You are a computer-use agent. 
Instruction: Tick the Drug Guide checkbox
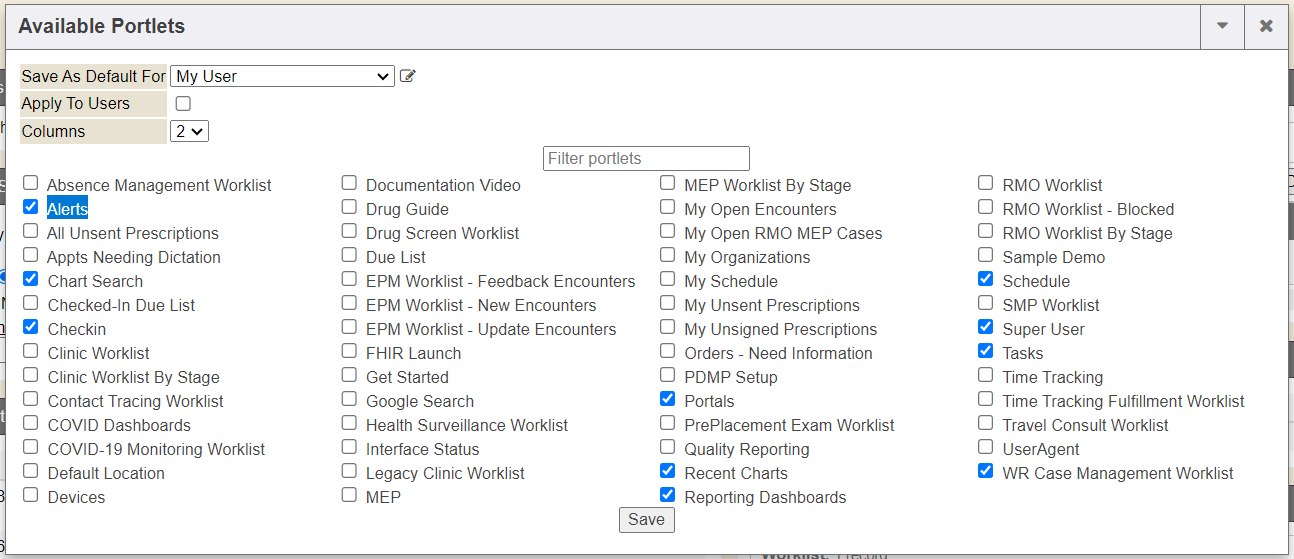pyautogui.click(x=349, y=207)
